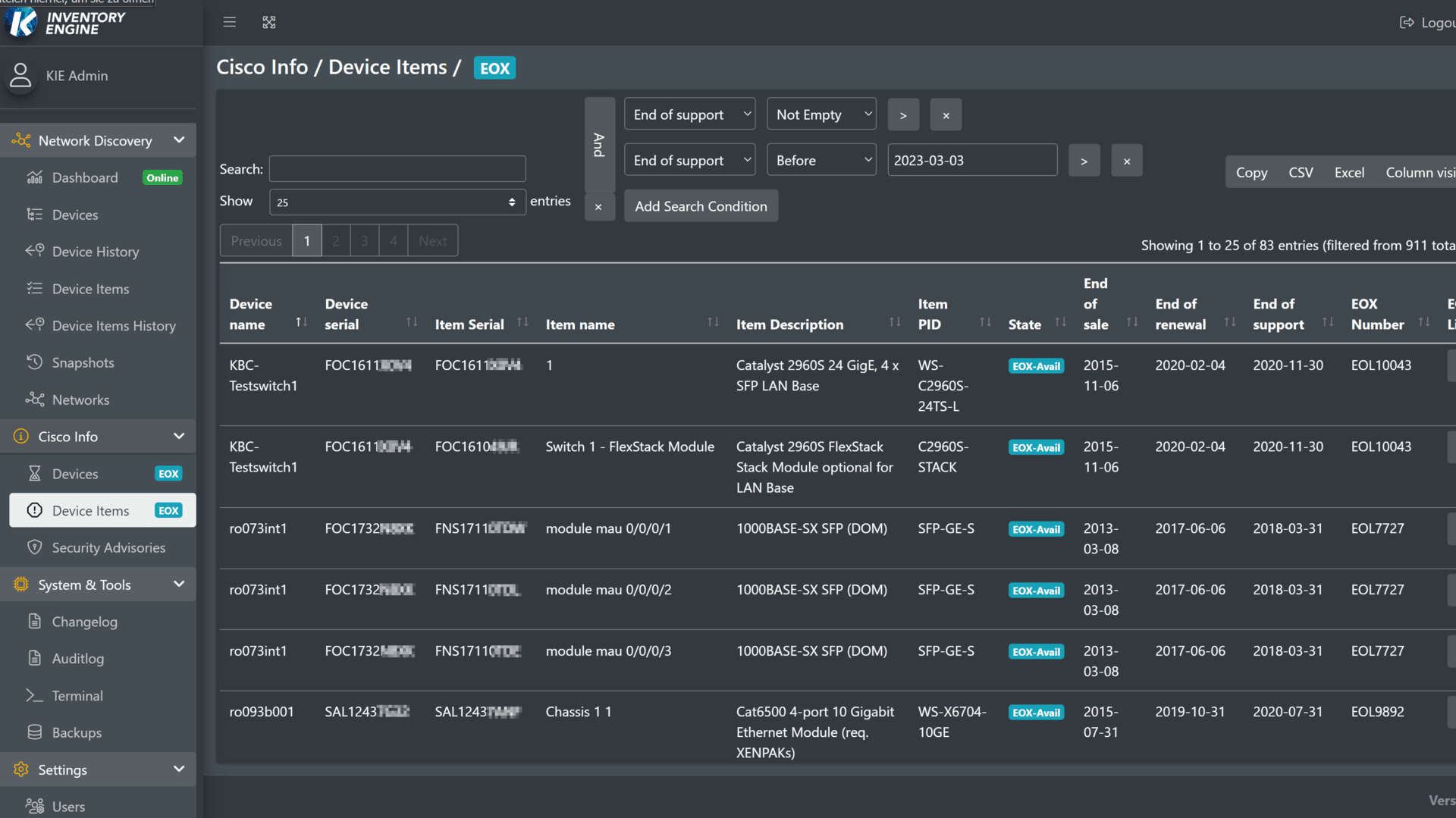Toggle the And logic operator
Image resolution: width=1456 pixels, height=818 pixels.
click(x=600, y=144)
